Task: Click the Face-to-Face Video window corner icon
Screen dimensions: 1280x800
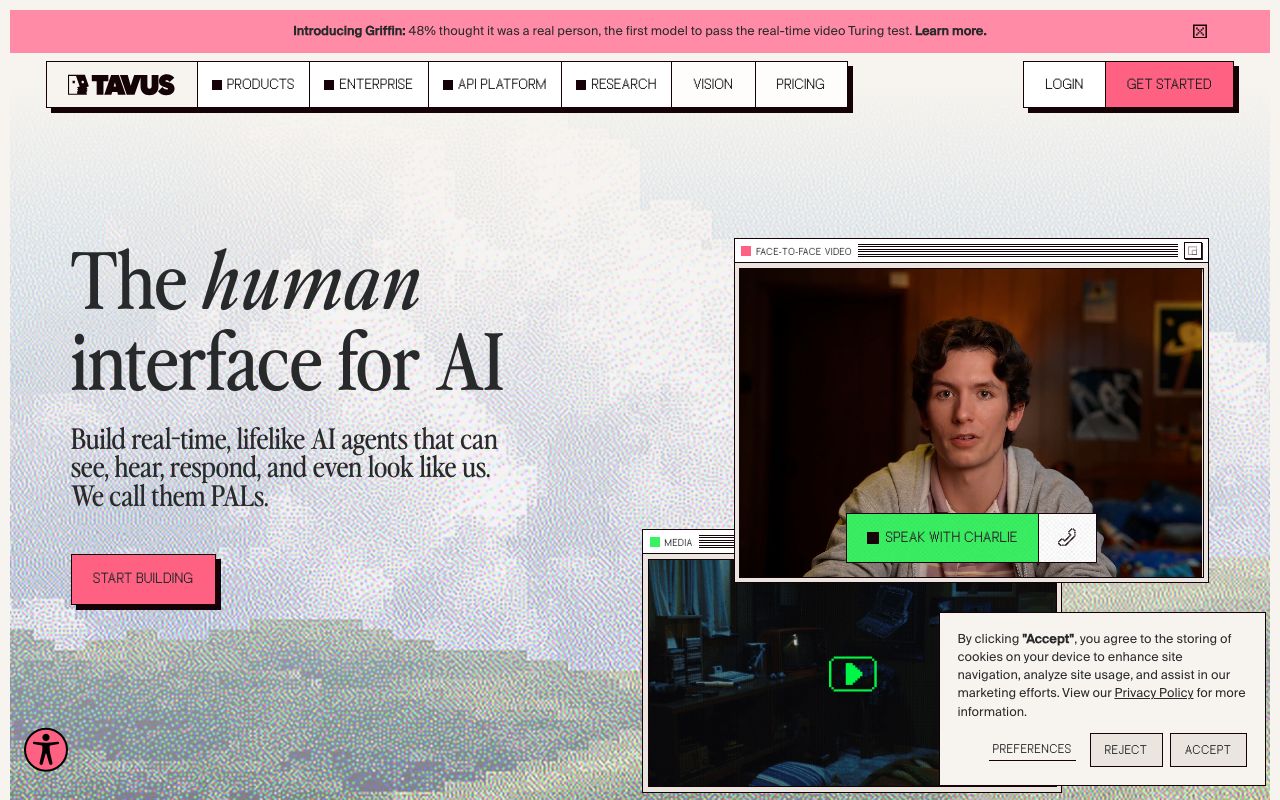Action: click(x=1193, y=251)
